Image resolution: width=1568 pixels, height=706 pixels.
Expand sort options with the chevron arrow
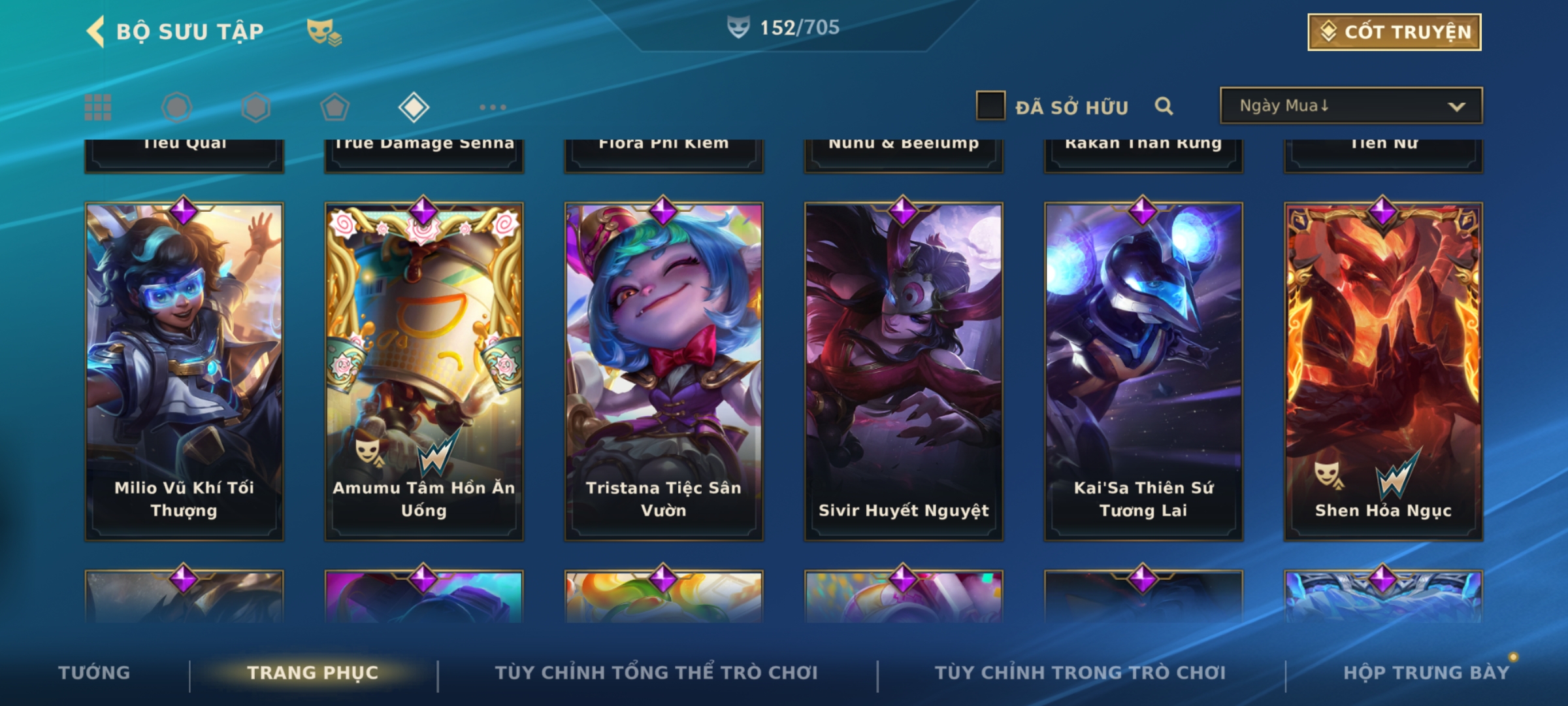(x=1456, y=107)
